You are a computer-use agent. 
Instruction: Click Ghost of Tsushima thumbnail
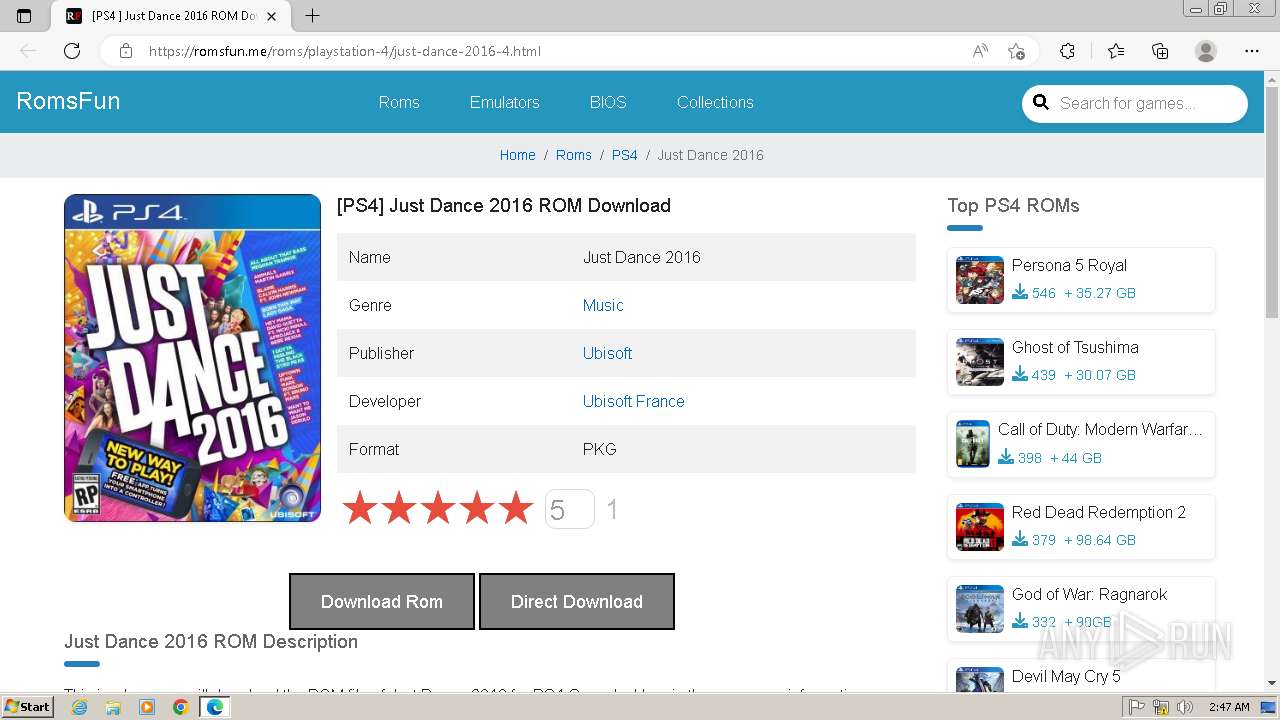click(x=980, y=362)
